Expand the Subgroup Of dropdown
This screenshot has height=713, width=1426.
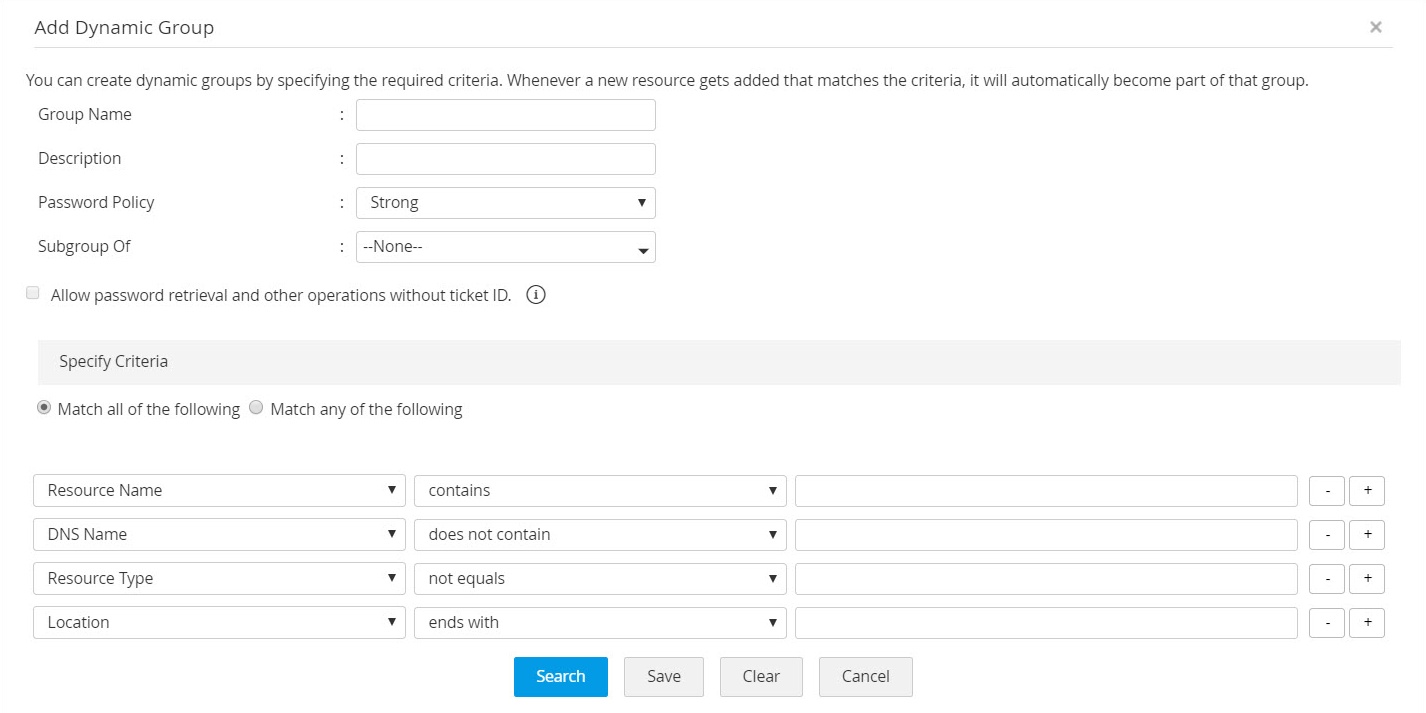pyautogui.click(x=505, y=247)
